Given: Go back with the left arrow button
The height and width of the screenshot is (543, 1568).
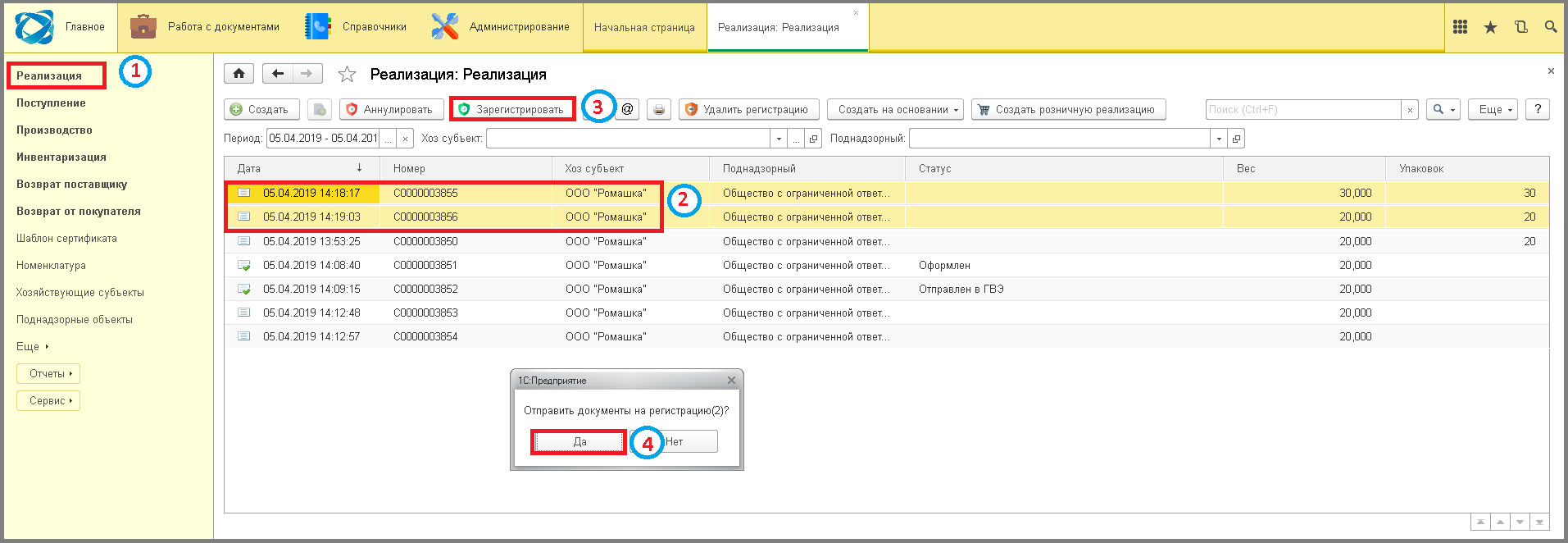Looking at the screenshot, I should point(278,74).
